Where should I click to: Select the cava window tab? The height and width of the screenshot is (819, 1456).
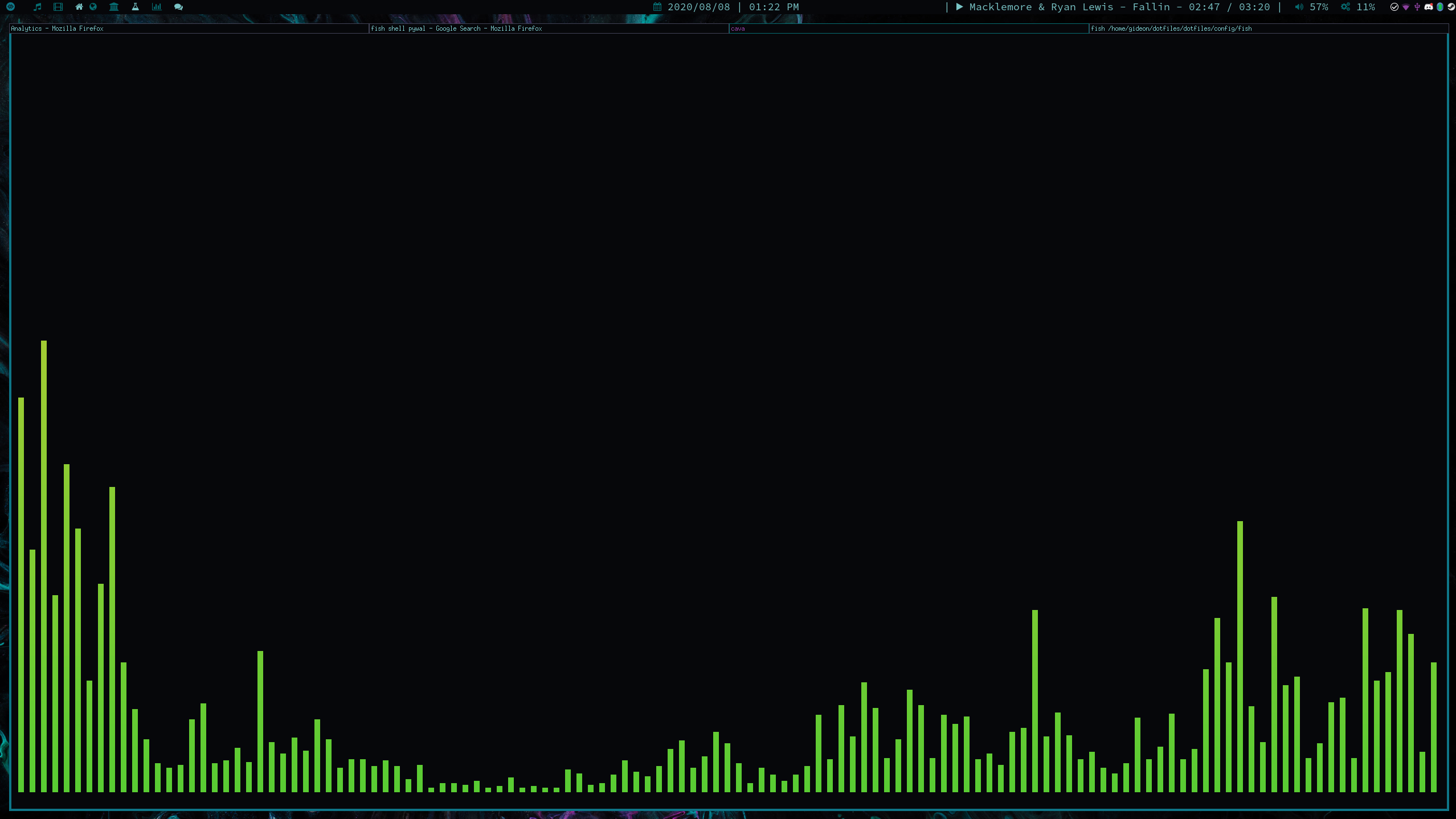[x=738, y=28]
